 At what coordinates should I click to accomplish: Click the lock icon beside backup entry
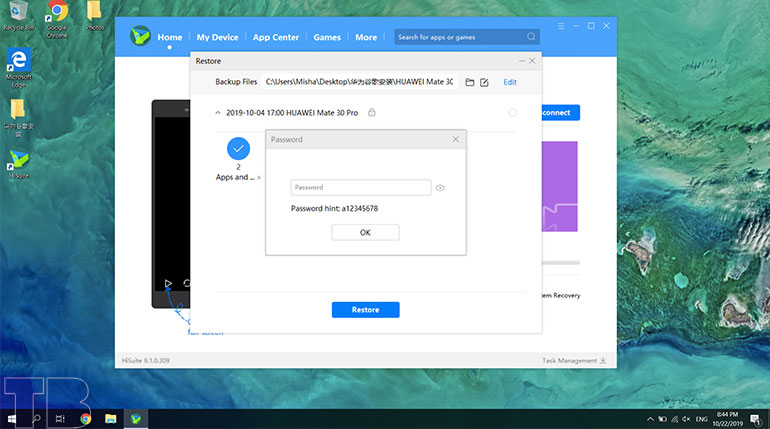point(372,112)
